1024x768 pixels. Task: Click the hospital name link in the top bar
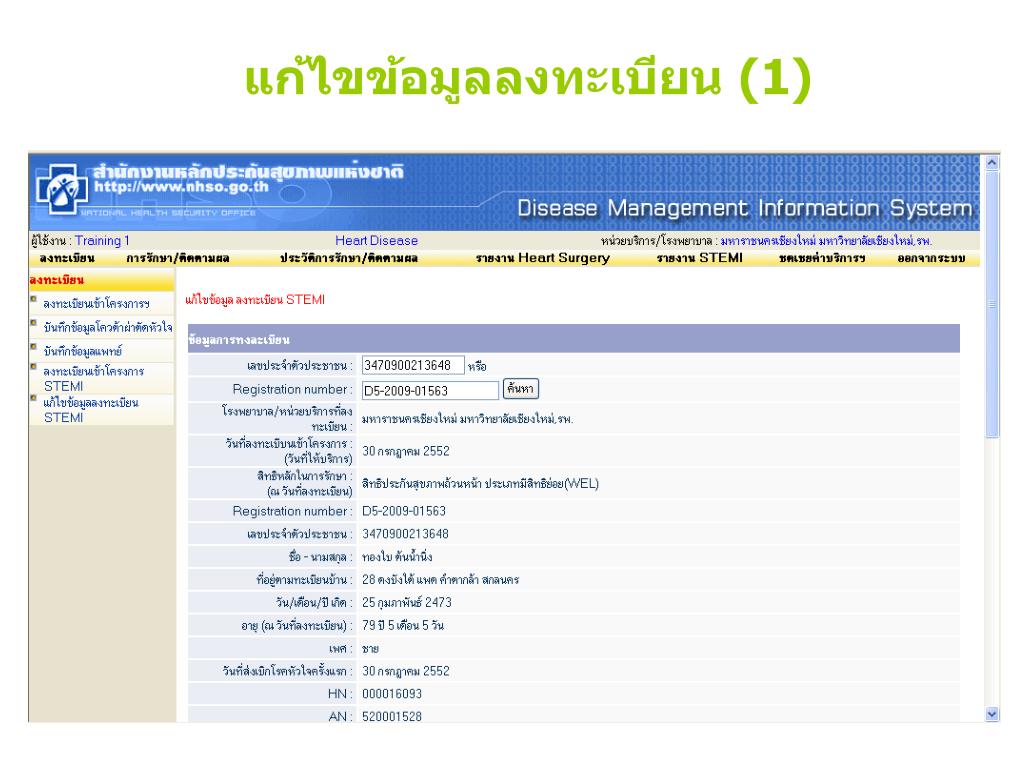(826, 241)
